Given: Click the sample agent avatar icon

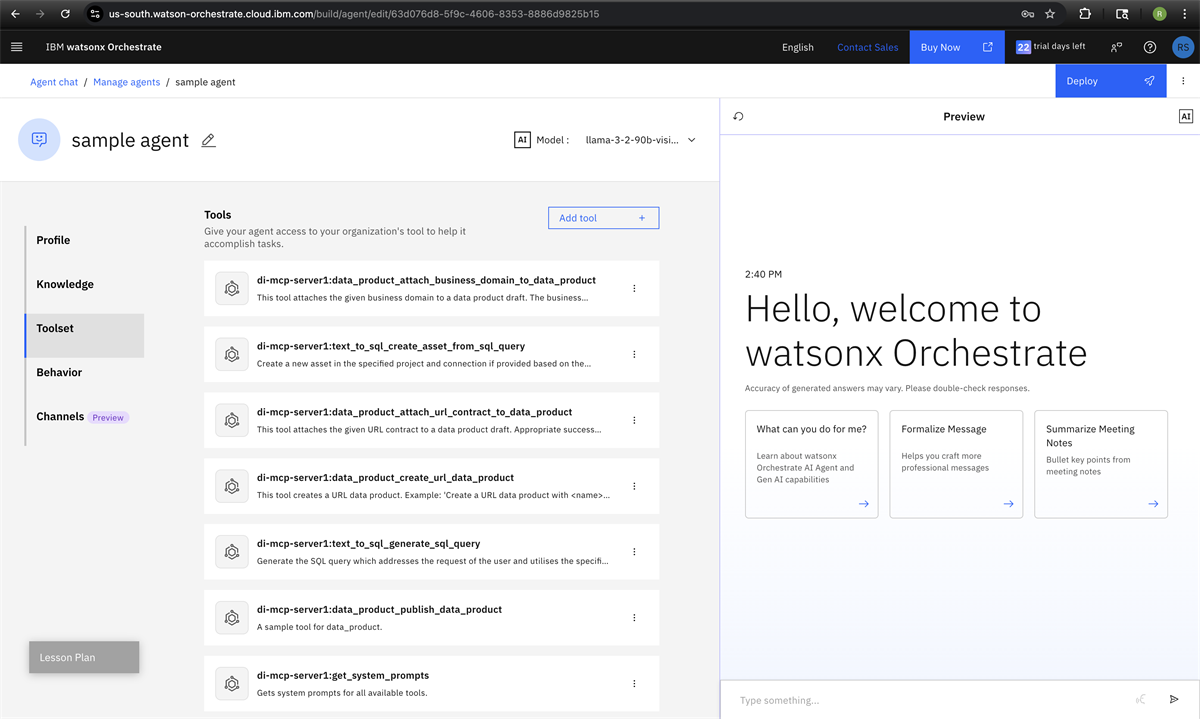Looking at the screenshot, I should click(39, 140).
